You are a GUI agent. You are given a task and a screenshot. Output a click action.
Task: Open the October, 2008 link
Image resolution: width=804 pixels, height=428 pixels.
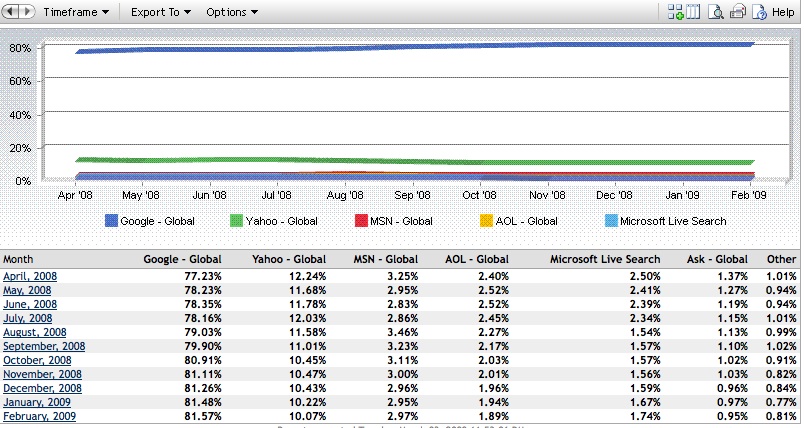pyautogui.click(x=37, y=360)
